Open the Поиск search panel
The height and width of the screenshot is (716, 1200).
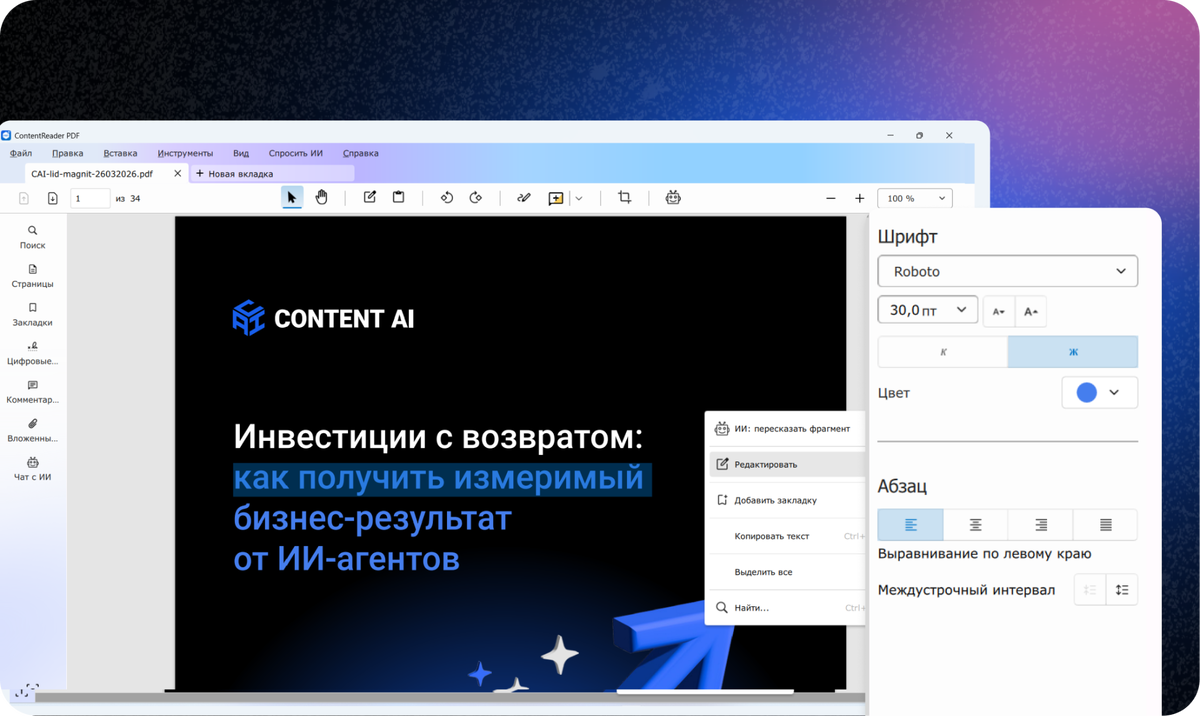(x=33, y=237)
